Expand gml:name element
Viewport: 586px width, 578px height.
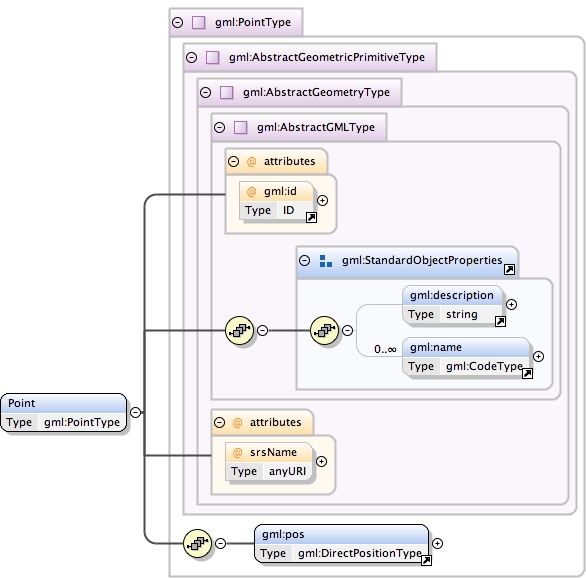(x=539, y=356)
